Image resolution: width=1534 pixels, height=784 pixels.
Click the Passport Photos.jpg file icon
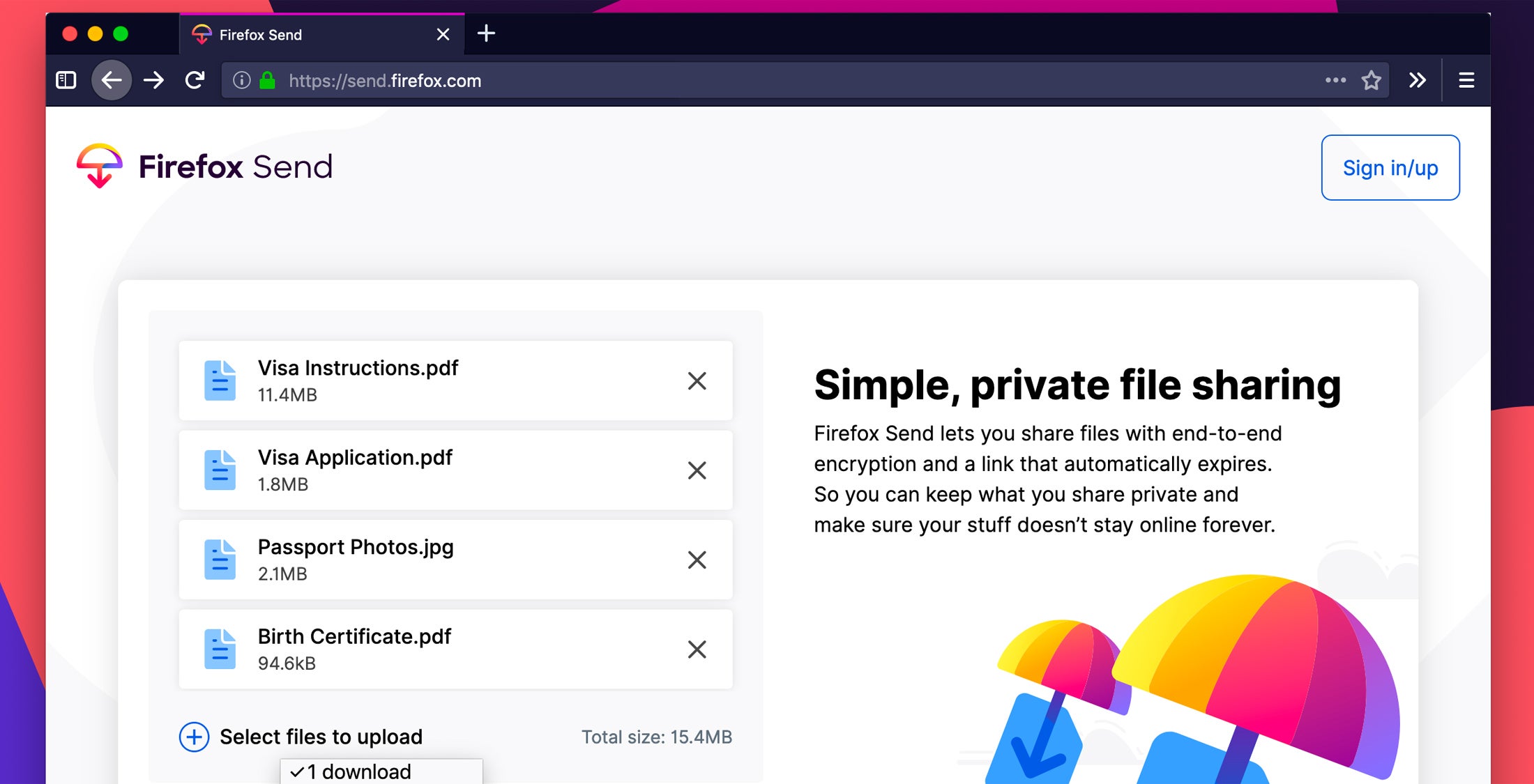220,560
